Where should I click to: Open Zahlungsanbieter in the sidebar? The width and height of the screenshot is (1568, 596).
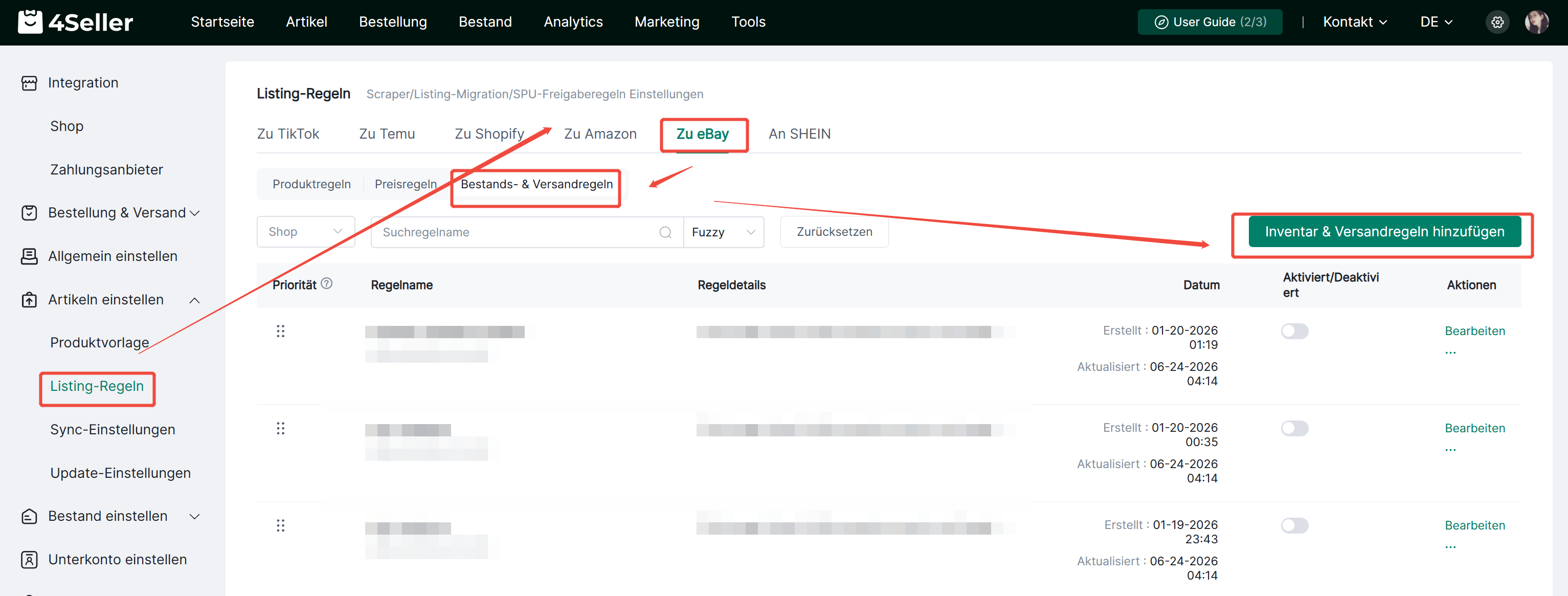106,169
